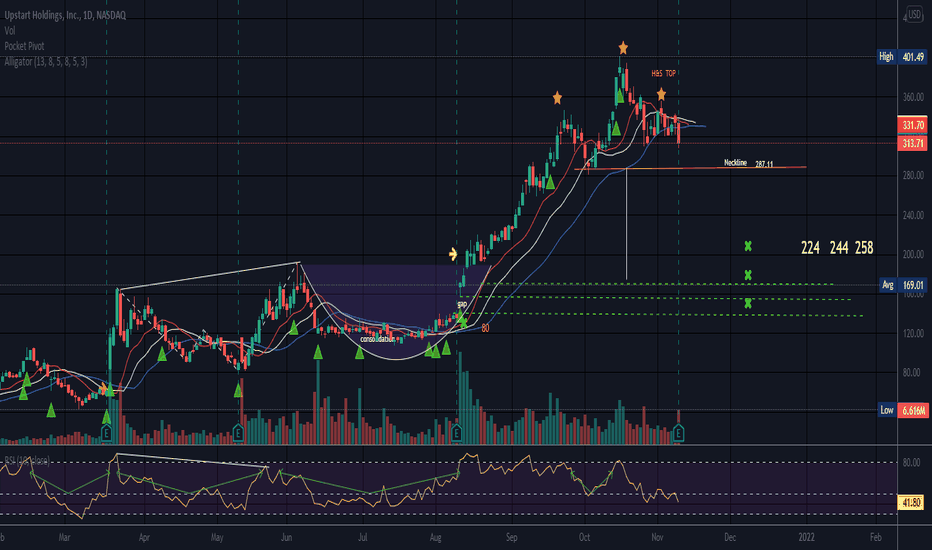This screenshot has height=550, width=932.
Task: Click the 313.71 last price label
Action: click(912, 143)
